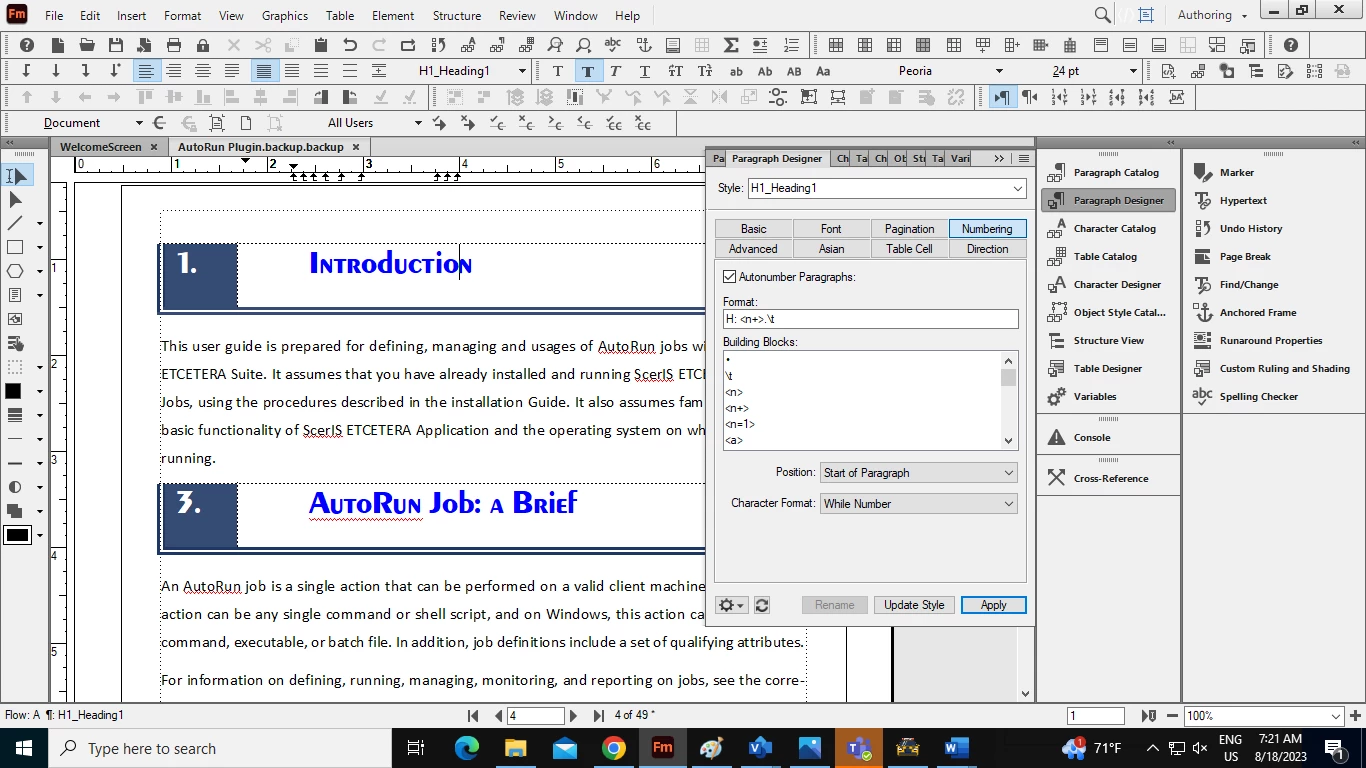
Task: Open the 100% zoom dropdown
Action: point(1337,716)
